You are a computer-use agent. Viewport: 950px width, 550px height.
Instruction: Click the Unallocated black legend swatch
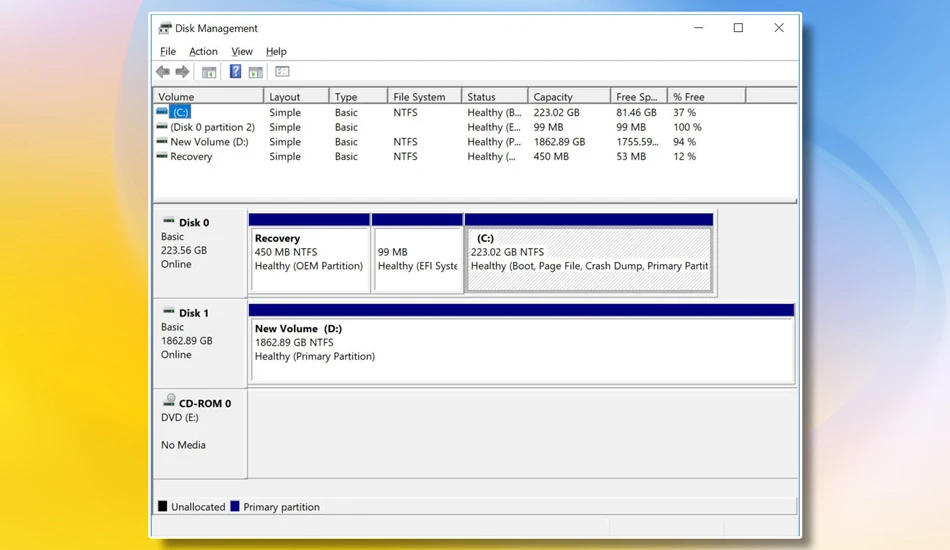162,506
